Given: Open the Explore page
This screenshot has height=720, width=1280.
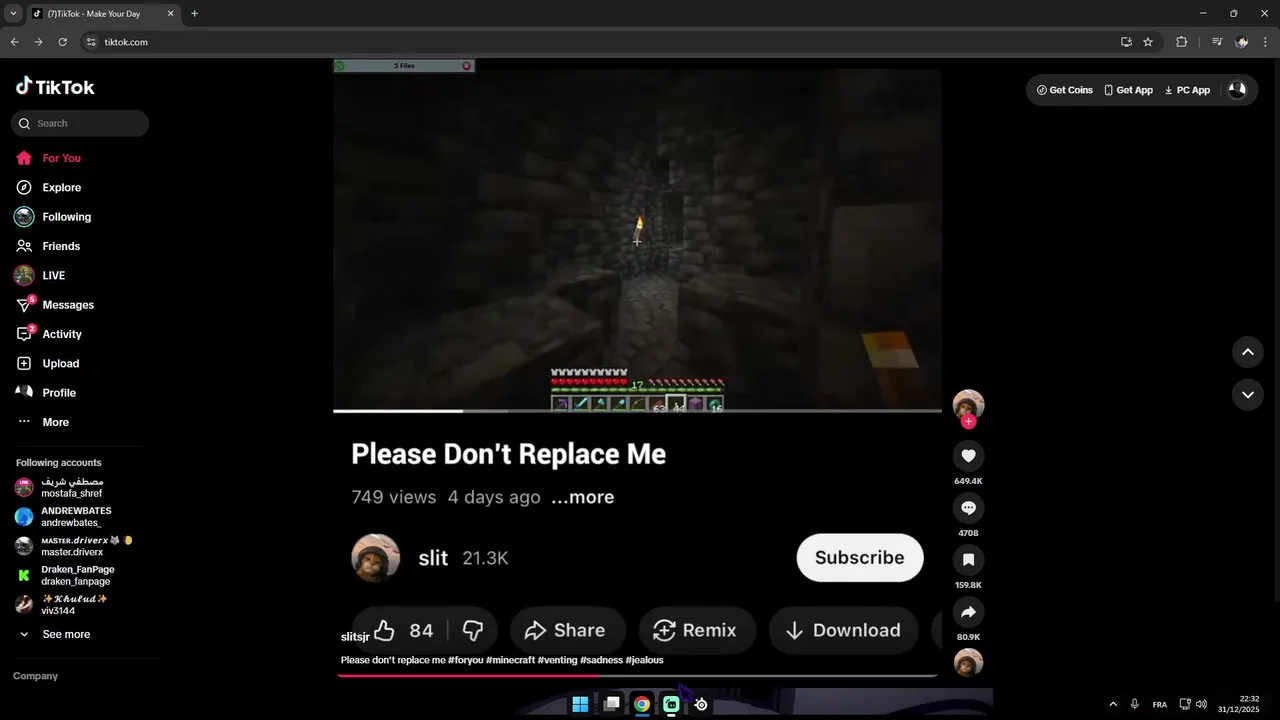Looking at the screenshot, I should click(x=48, y=187).
